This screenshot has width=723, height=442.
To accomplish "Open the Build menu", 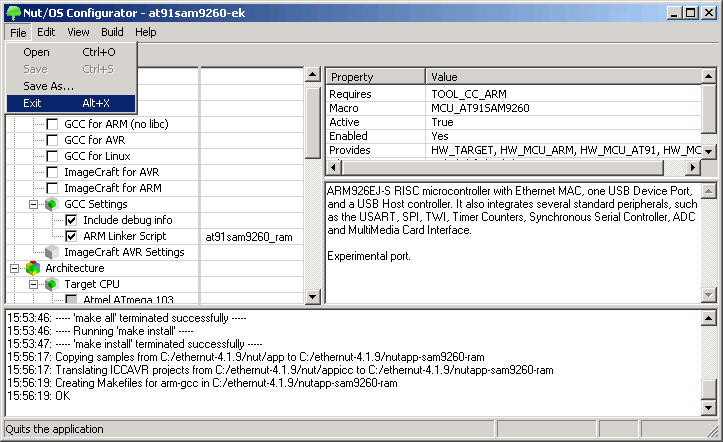I will click(x=112, y=32).
